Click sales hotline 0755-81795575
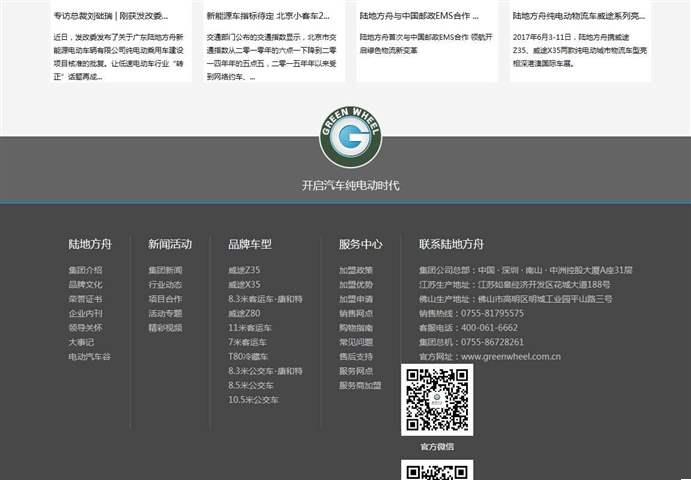The image size is (691, 480). 492,313
